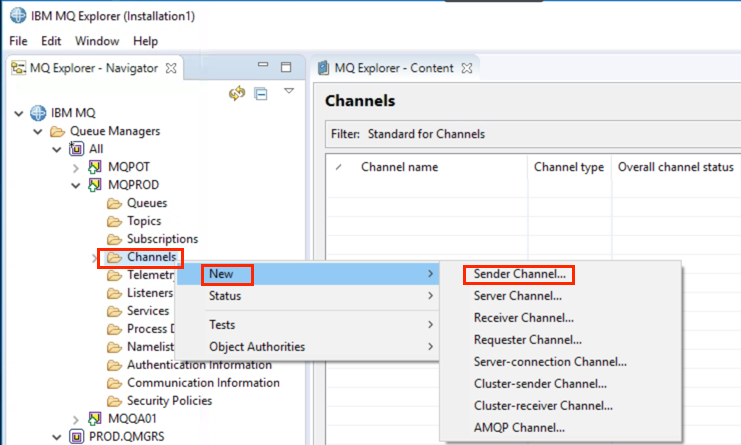Switch to MQ Explorer - Content tab

tap(395, 68)
